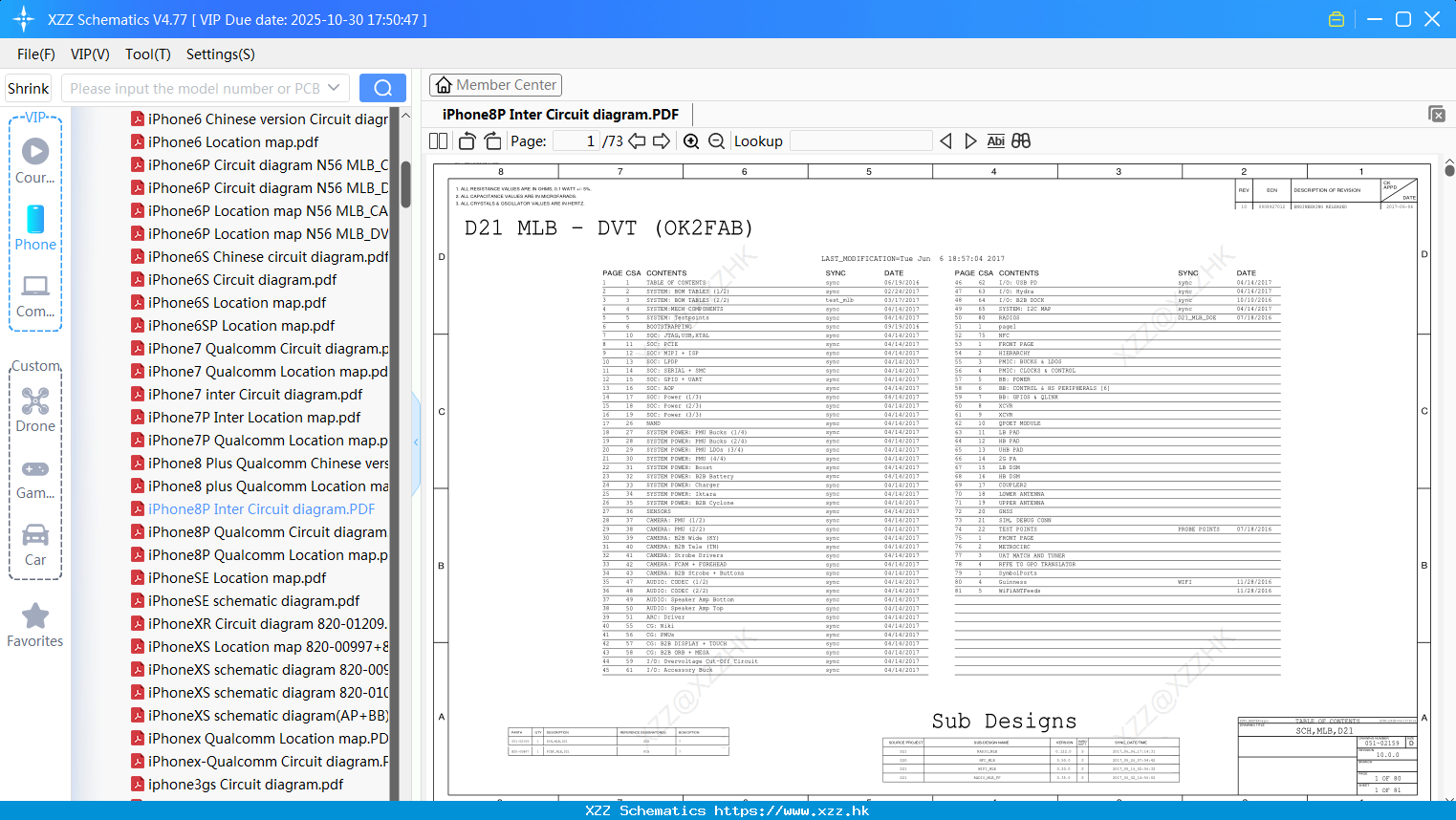1456x820 pixels.
Task: Click the model number search field
Action: 194,88
